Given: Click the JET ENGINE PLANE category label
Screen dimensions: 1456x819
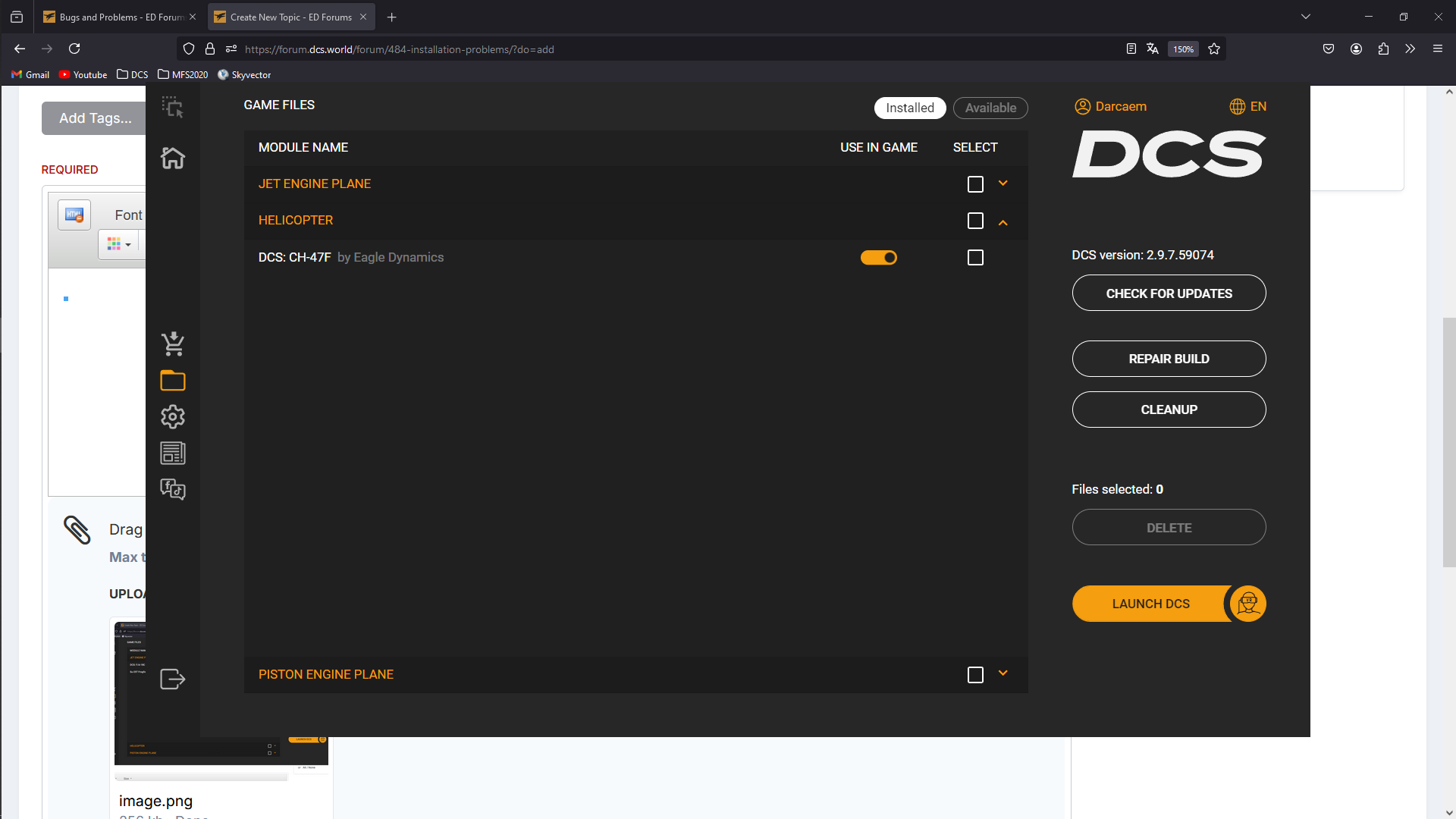Looking at the screenshot, I should (315, 184).
